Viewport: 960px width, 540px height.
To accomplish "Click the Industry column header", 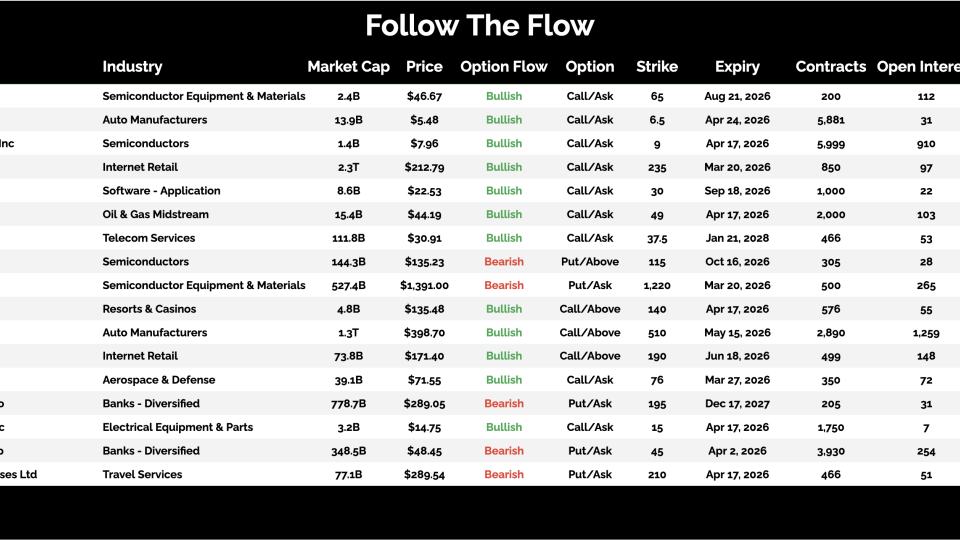I will 132,67.
